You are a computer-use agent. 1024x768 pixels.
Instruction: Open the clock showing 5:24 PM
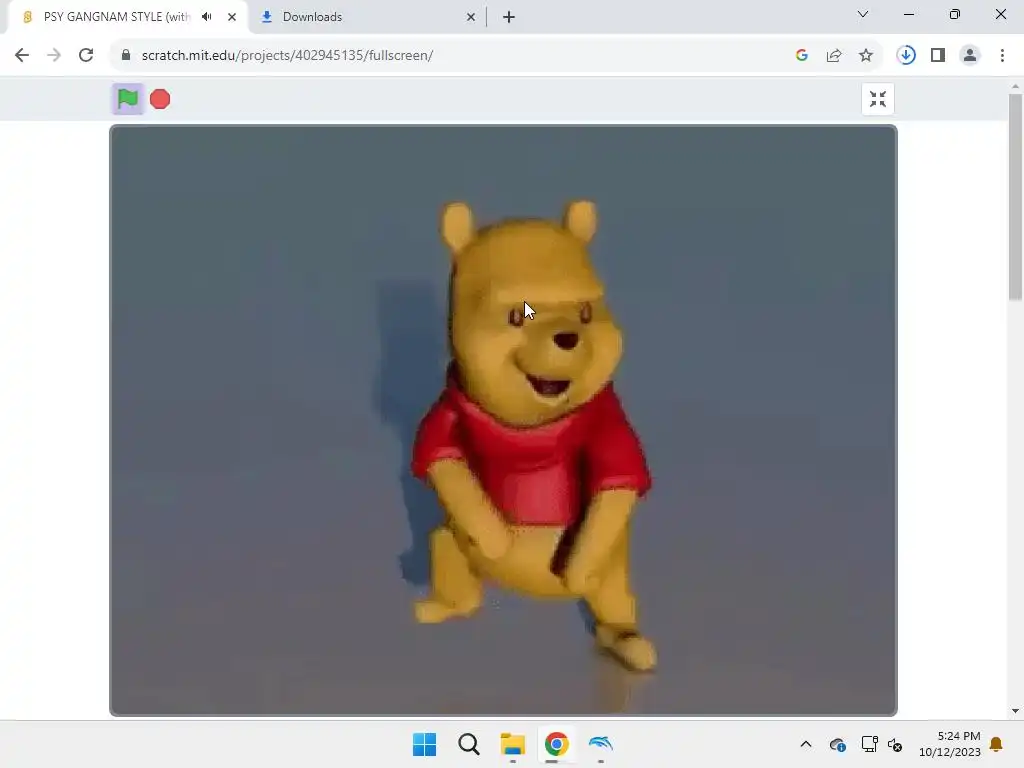(950, 744)
